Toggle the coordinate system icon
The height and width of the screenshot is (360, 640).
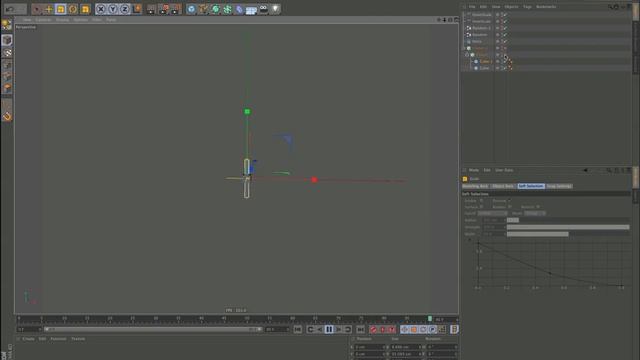tap(137, 9)
